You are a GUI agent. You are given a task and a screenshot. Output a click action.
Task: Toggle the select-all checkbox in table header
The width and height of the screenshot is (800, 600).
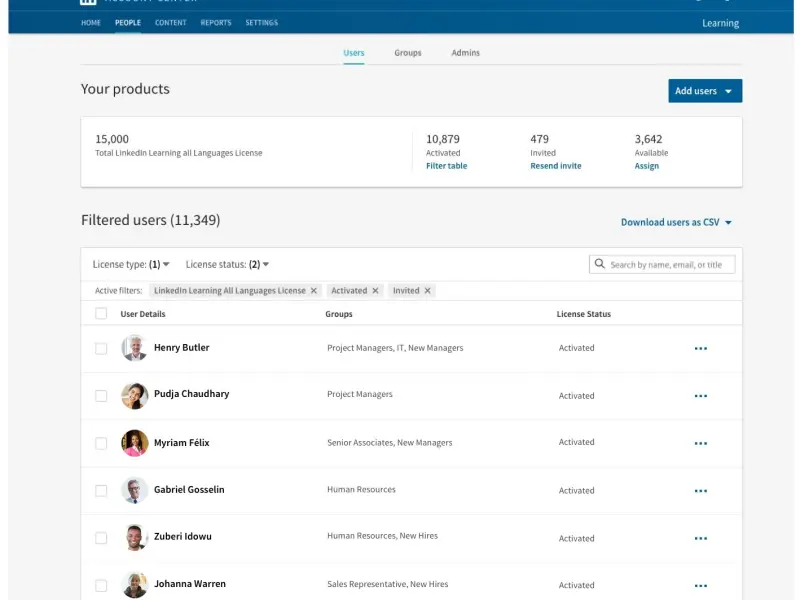tap(101, 314)
